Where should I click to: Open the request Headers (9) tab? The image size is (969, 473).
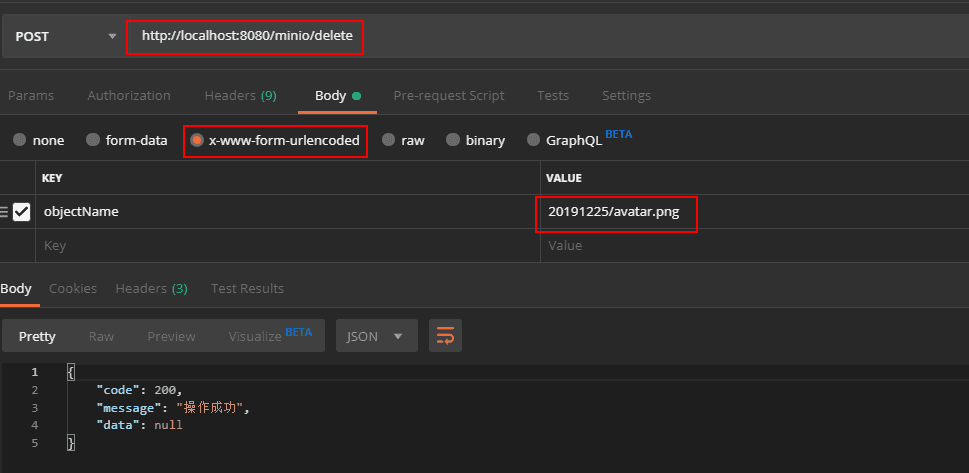click(x=240, y=96)
